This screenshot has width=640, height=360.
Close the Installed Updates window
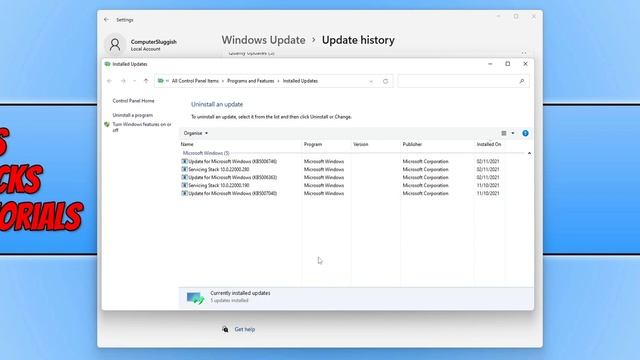[x=525, y=64]
